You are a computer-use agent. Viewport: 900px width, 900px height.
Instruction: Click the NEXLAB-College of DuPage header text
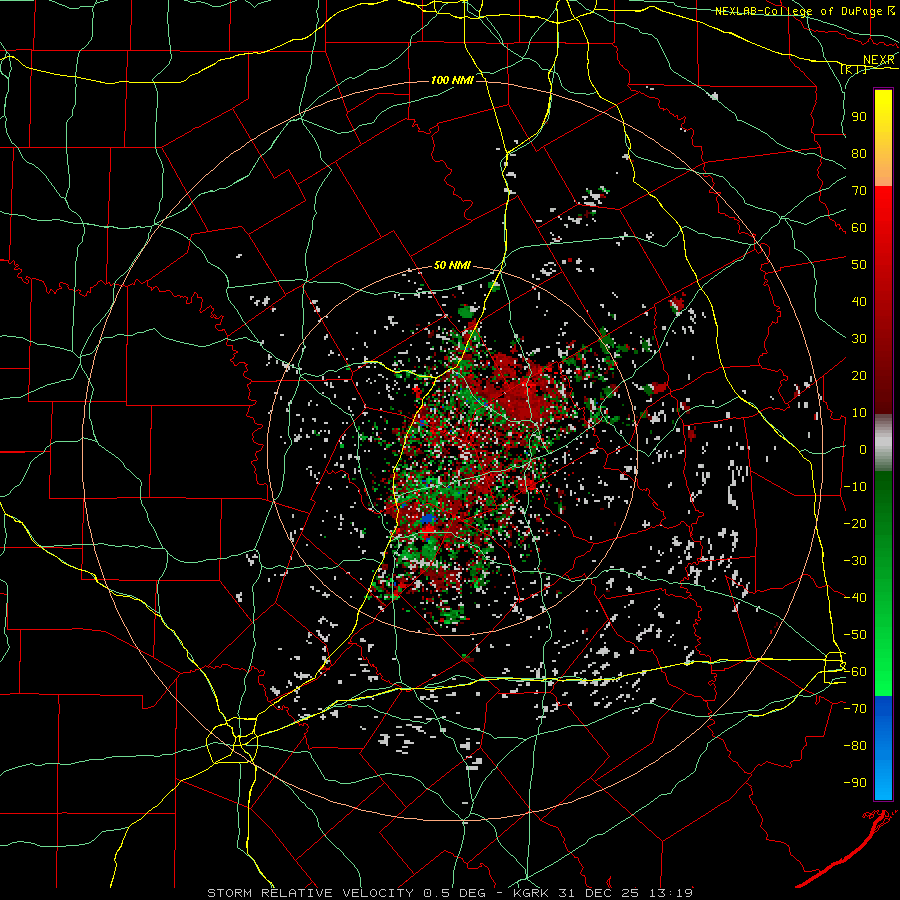(798, 11)
